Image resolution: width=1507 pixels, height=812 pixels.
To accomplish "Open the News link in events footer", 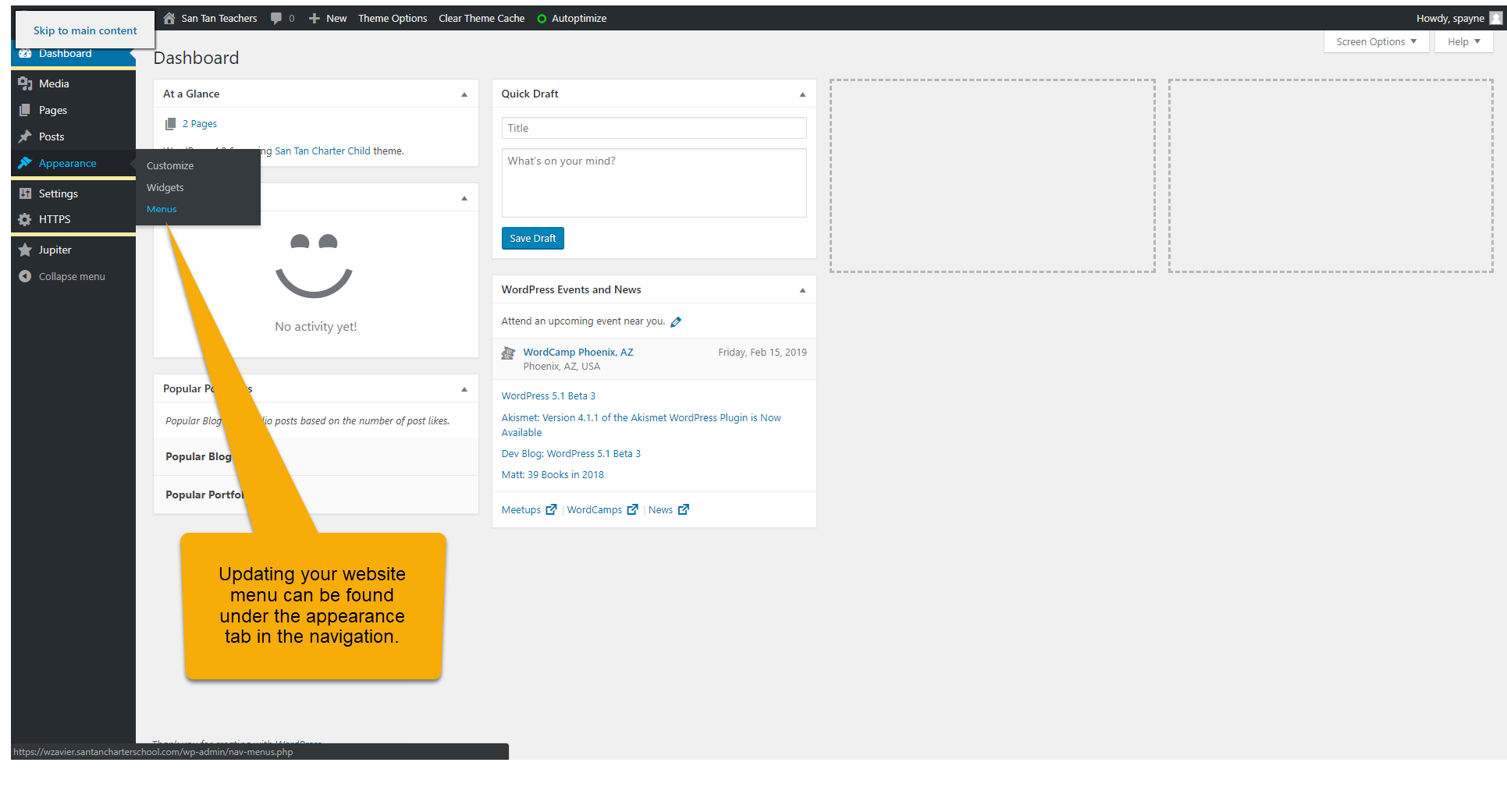I will click(660, 510).
